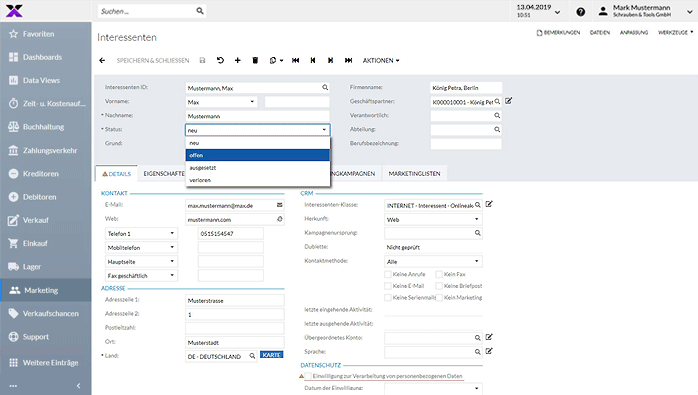Check the Kein Fax box
The height and width of the screenshot is (395, 698).
[439, 274]
